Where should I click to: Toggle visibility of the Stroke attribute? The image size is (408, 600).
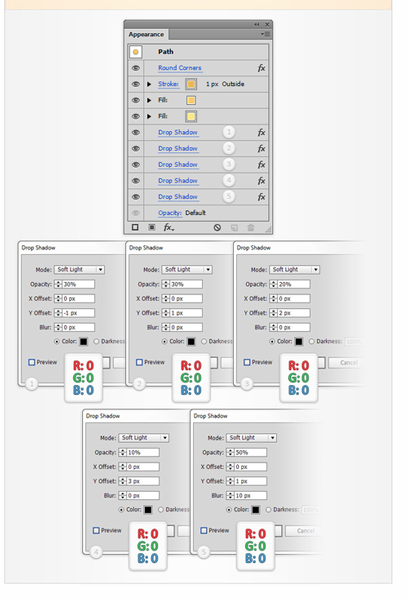point(135,84)
